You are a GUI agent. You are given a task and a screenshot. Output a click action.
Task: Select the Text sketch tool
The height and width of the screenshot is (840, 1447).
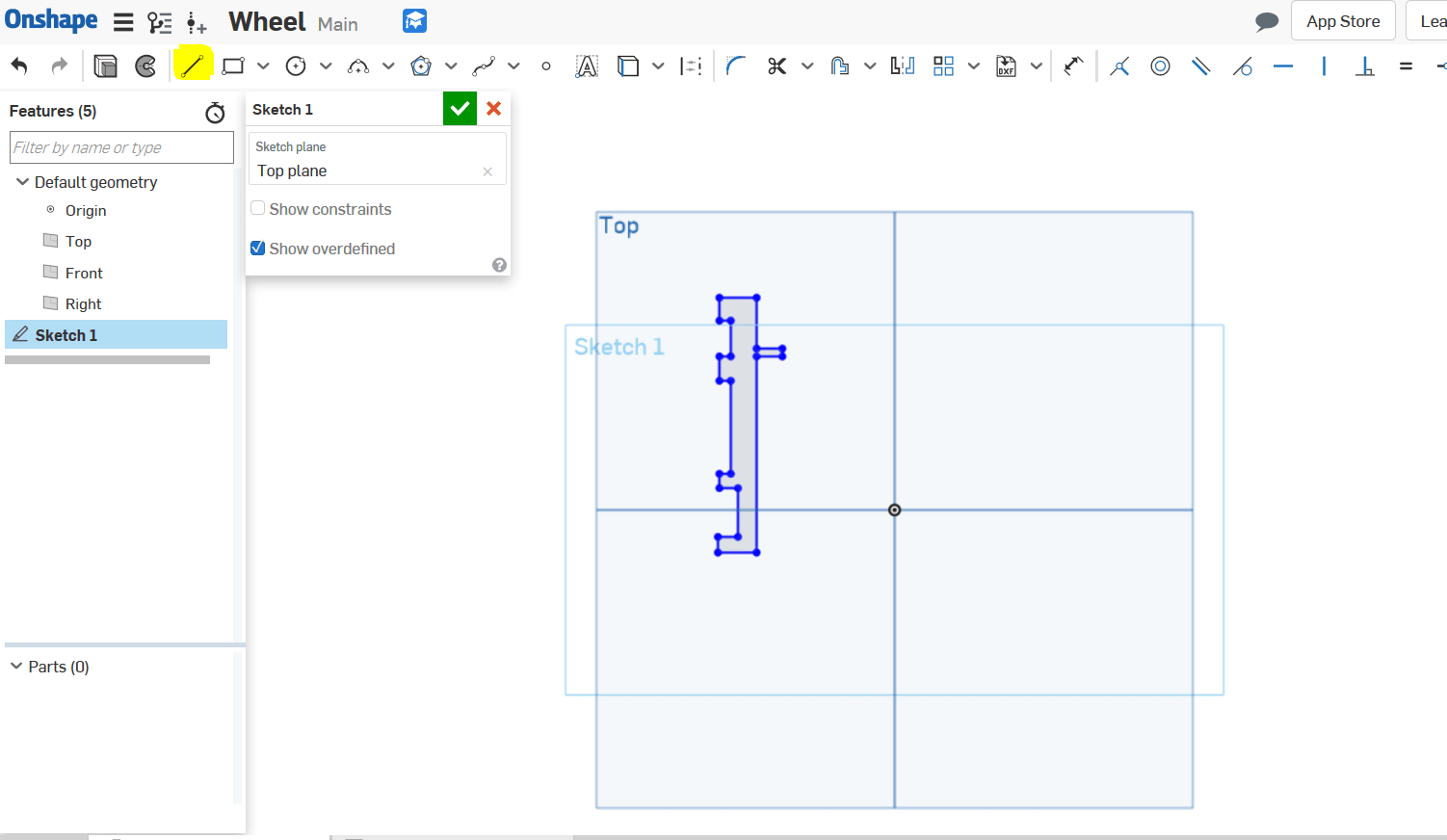click(587, 66)
